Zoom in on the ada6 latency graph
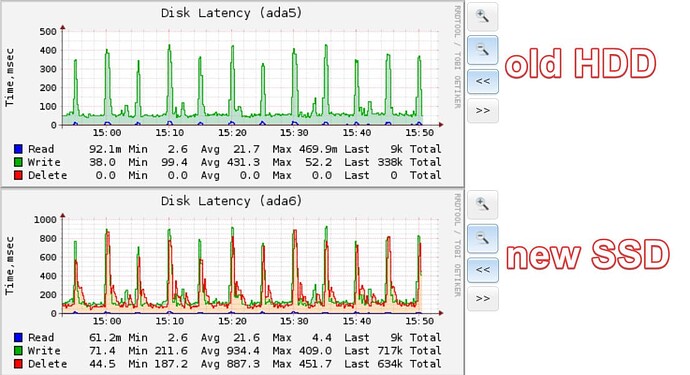Image resolution: width=690 pixels, height=375 pixels. pos(482,205)
